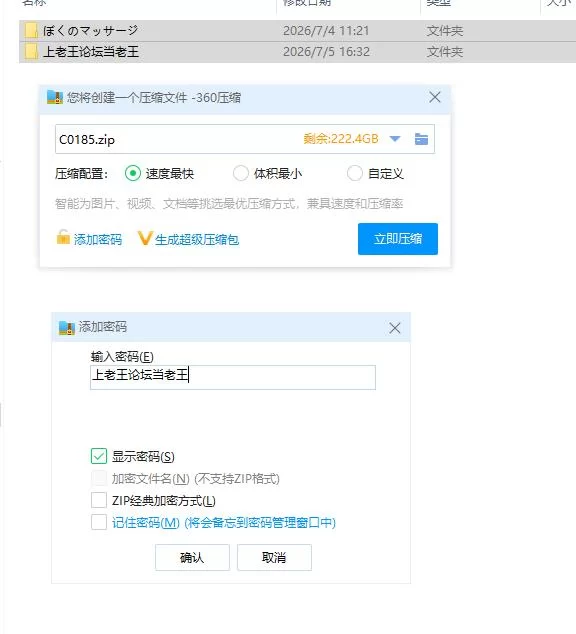Screen dimensions: 576x634
Task: Cancel the password dialog with 取消
Action: click(x=274, y=558)
